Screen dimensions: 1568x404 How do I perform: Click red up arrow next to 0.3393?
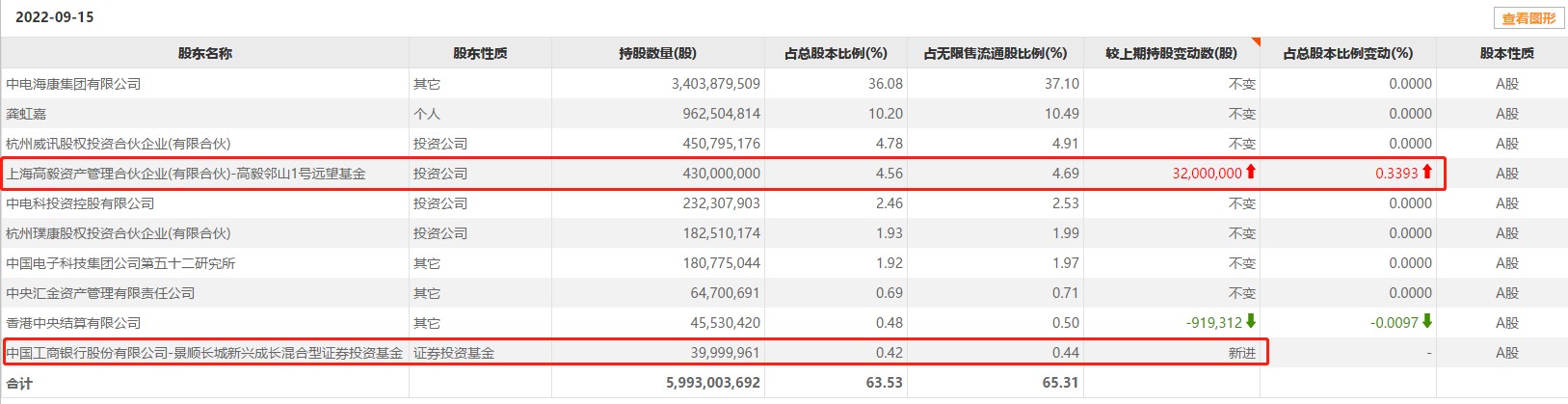(x=1427, y=173)
